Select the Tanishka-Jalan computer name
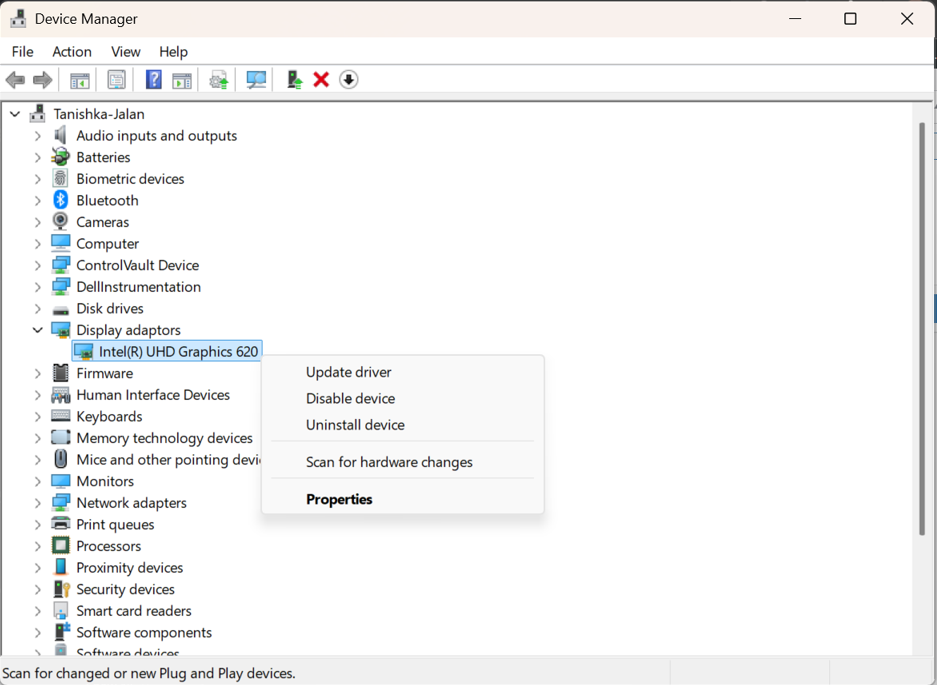The width and height of the screenshot is (937, 685). click(x=99, y=114)
